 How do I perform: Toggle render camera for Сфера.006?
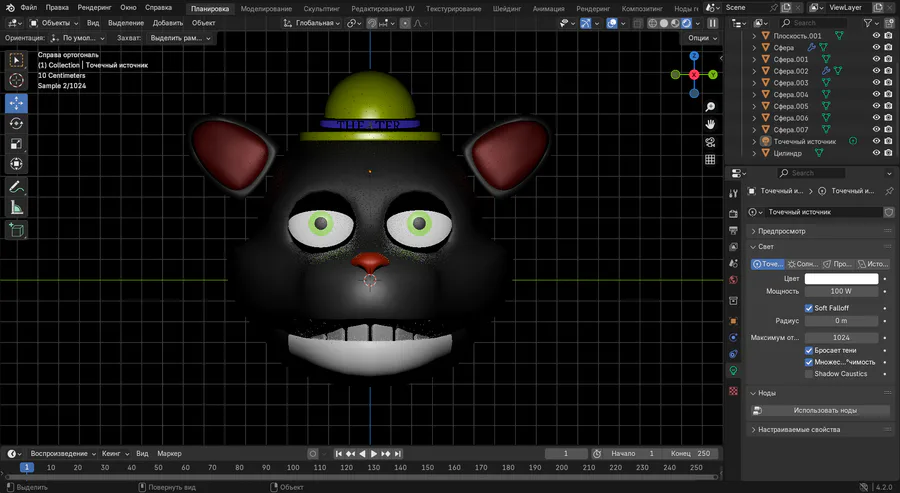click(888, 118)
